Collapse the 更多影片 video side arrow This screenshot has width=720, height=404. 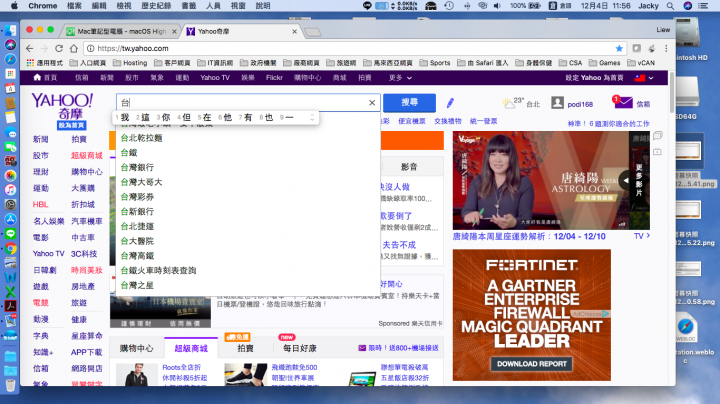click(x=625, y=180)
